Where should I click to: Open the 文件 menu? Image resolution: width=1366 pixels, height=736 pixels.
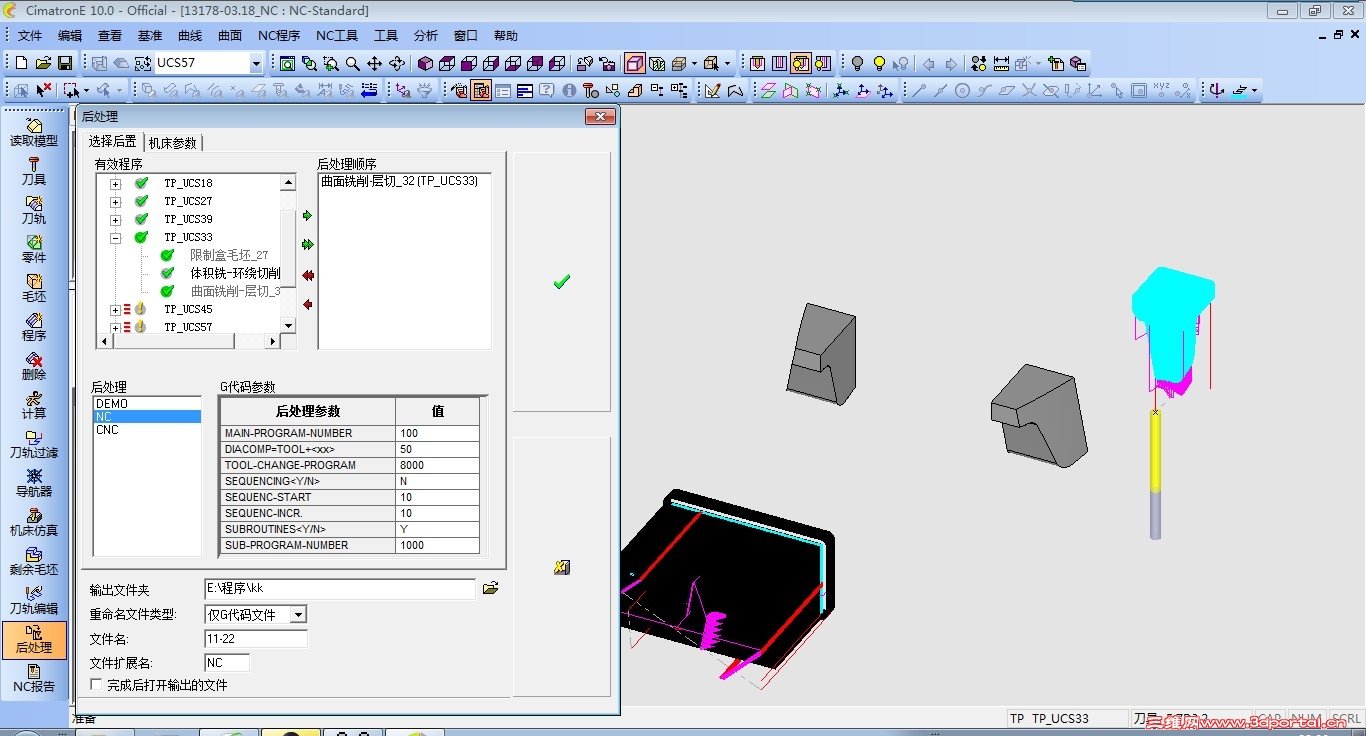[30, 36]
